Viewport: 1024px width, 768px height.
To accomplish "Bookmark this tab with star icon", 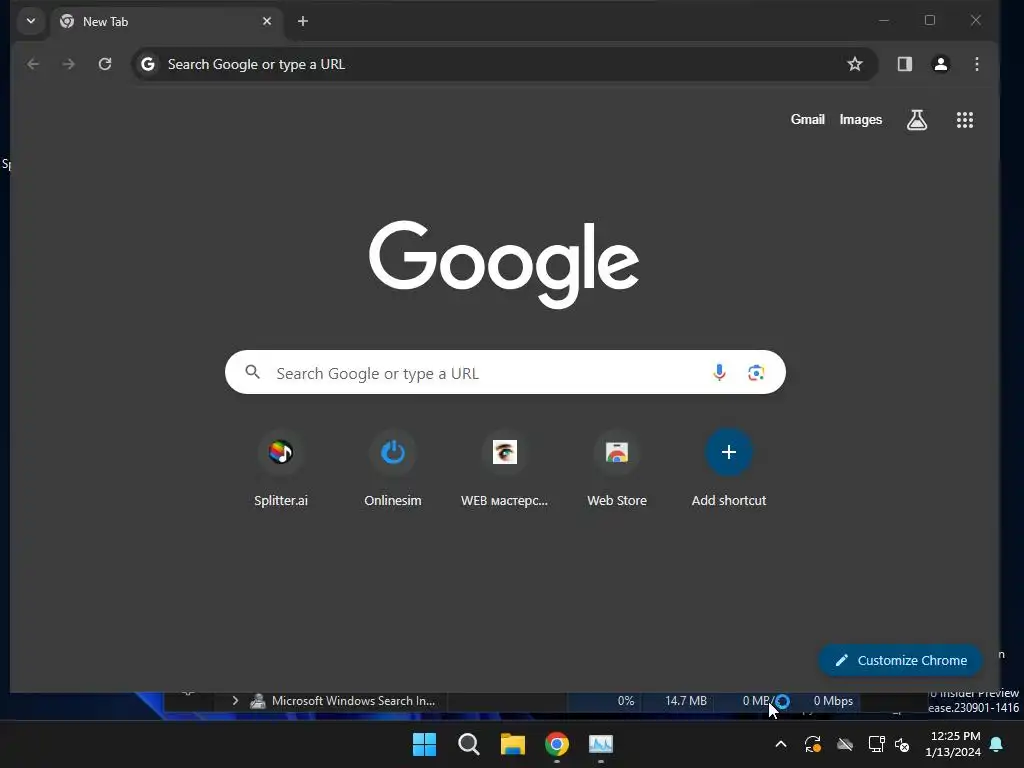I will [854, 64].
